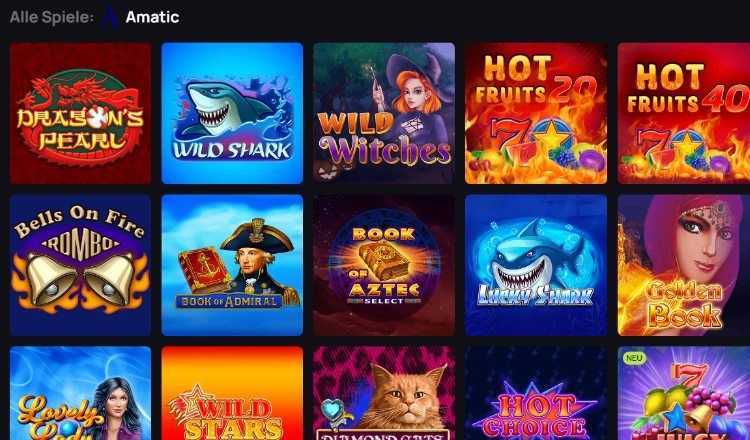Launch the Lucky Shark game
Image resolution: width=750 pixels, height=440 pixels.
pos(536,265)
